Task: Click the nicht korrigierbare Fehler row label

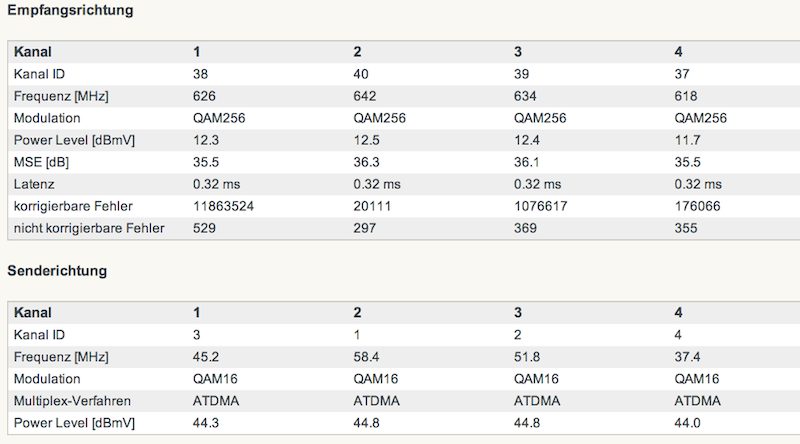Action: coord(89,228)
